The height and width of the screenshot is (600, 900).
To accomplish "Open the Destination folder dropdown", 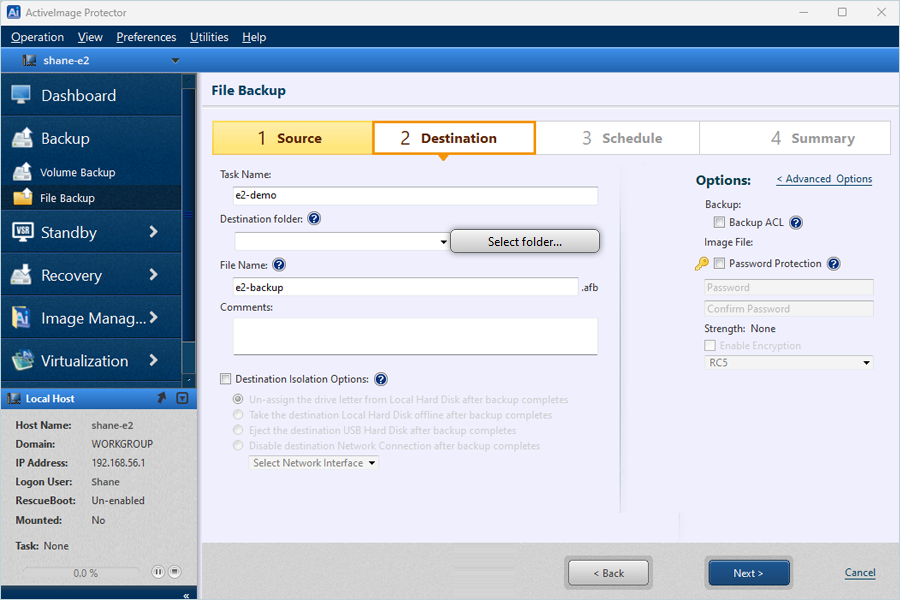I will tap(443, 242).
